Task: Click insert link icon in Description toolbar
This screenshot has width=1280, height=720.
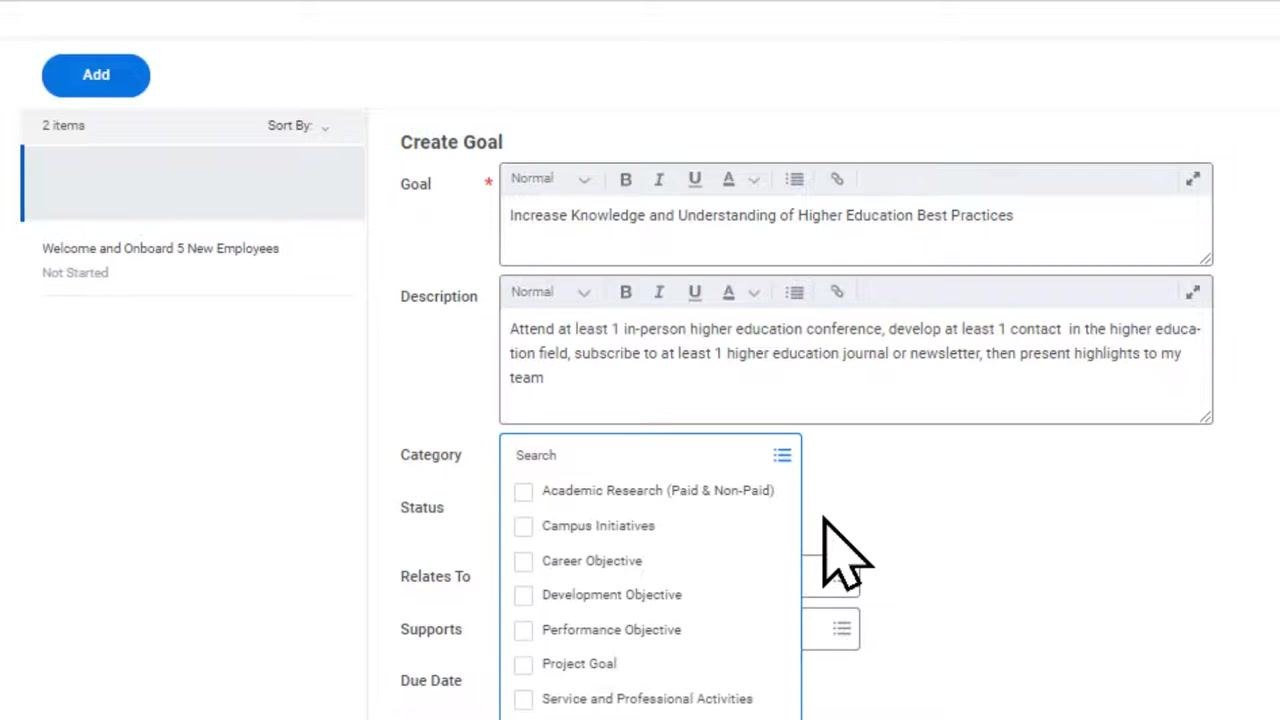Action: click(x=837, y=292)
